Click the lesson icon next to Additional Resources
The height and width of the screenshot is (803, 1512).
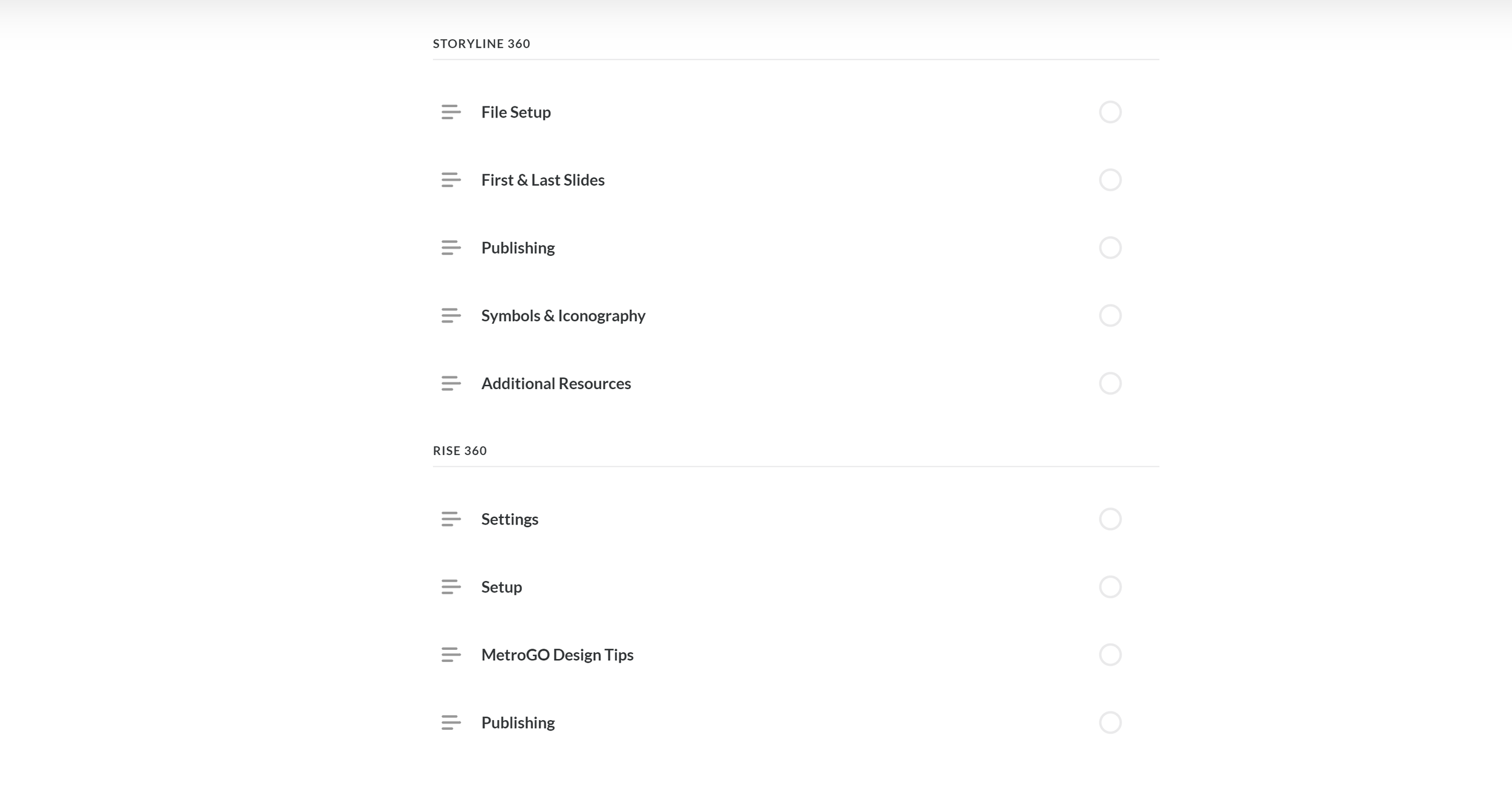click(x=451, y=383)
